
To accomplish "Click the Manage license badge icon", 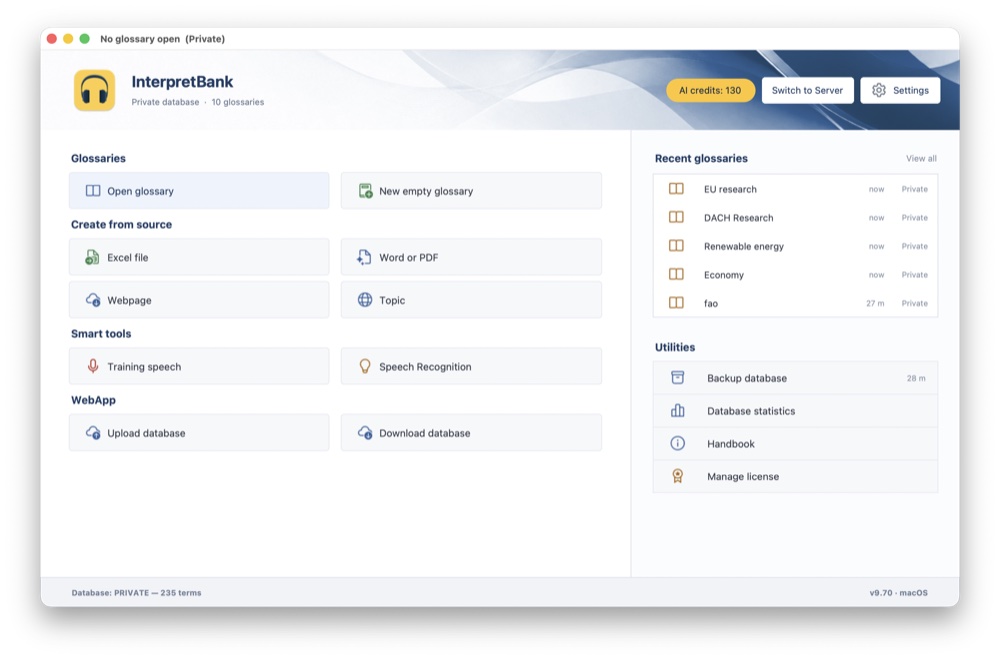I will click(x=678, y=476).
